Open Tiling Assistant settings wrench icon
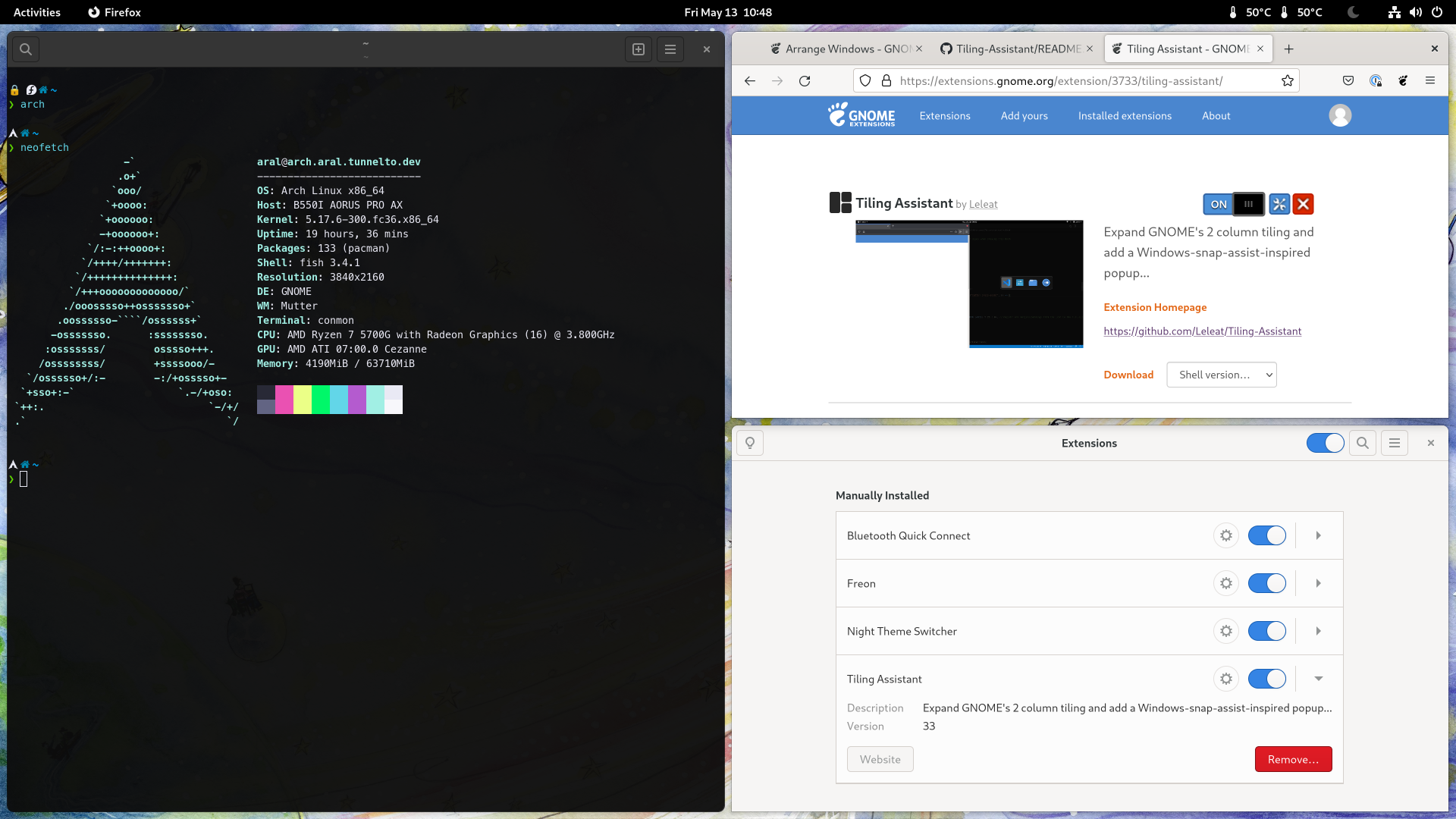Image resolution: width=1456 pixels, height=819 pixels. pyautogui.click(x=1279, y=204)
